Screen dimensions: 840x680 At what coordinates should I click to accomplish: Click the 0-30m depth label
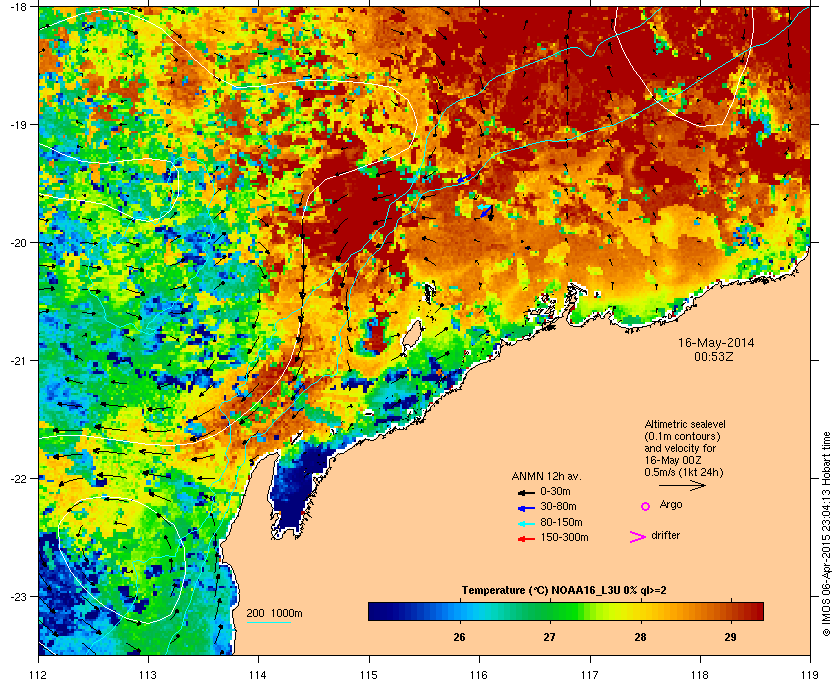pyautogui.click(x=555, y=491)
